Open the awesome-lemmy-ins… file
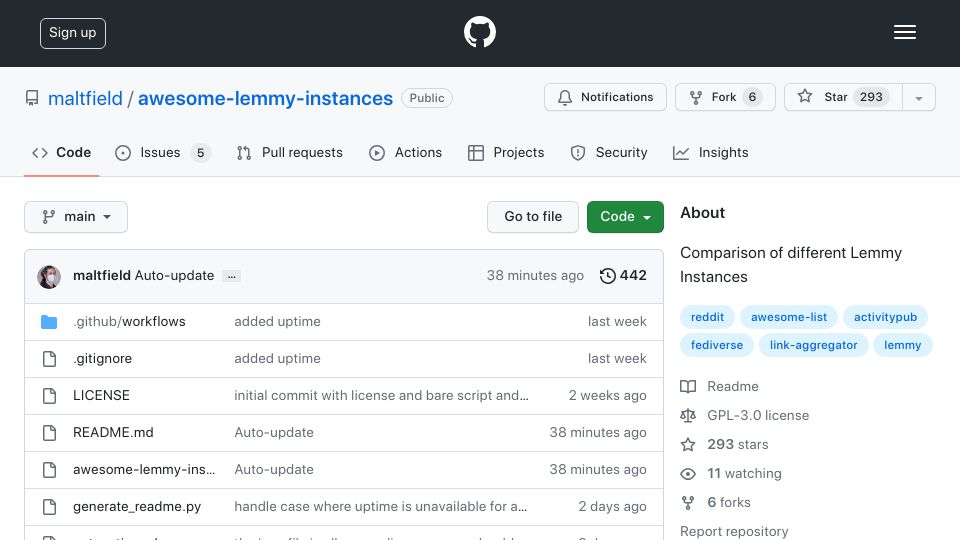This screenshot has width=960, height=540. pyautogui.click(x=144, y=470)
